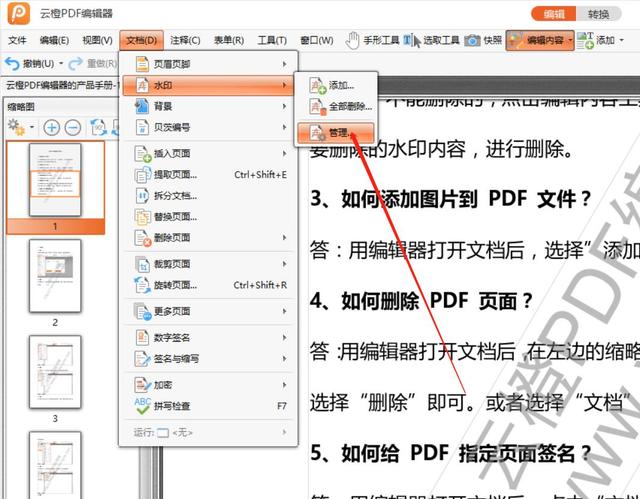Click the 云橙PDF编辑器 orange logo icon
The image size is (640, 499).
[x=19, y=13]
